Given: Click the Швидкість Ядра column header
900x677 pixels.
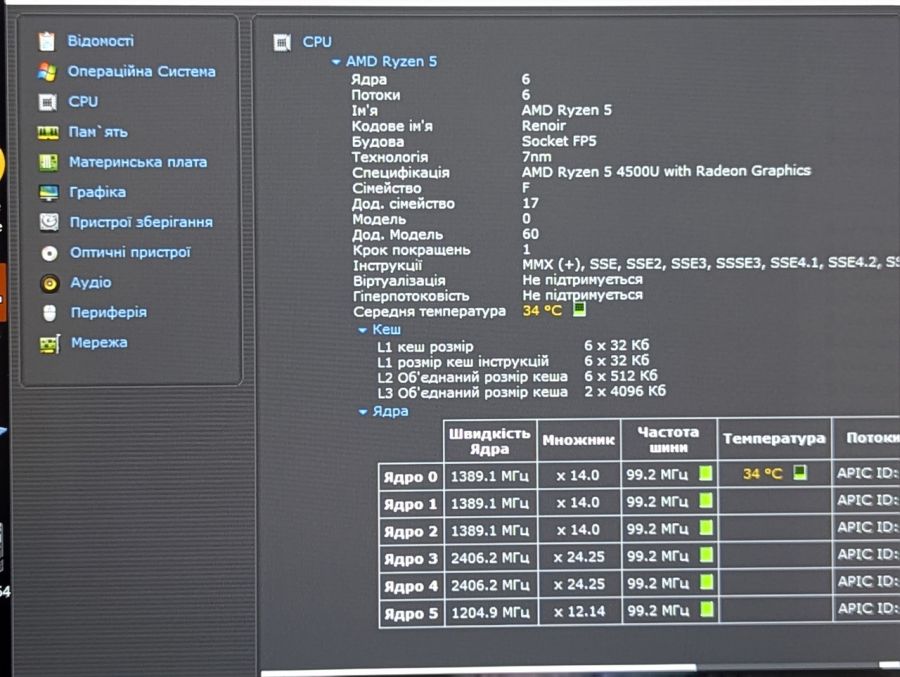Looking at the screenshot, I should pos(490,441).
